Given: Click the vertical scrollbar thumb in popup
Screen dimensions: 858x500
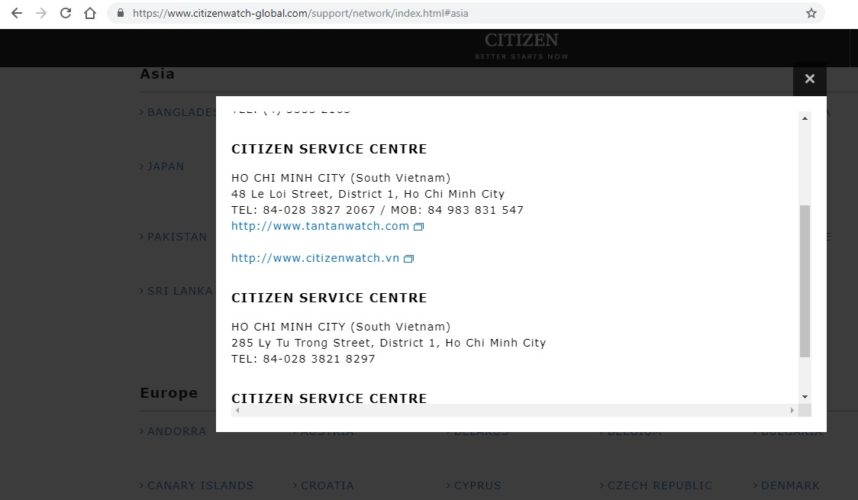Looking at the screenshot, I should click(x=805, y=280).
